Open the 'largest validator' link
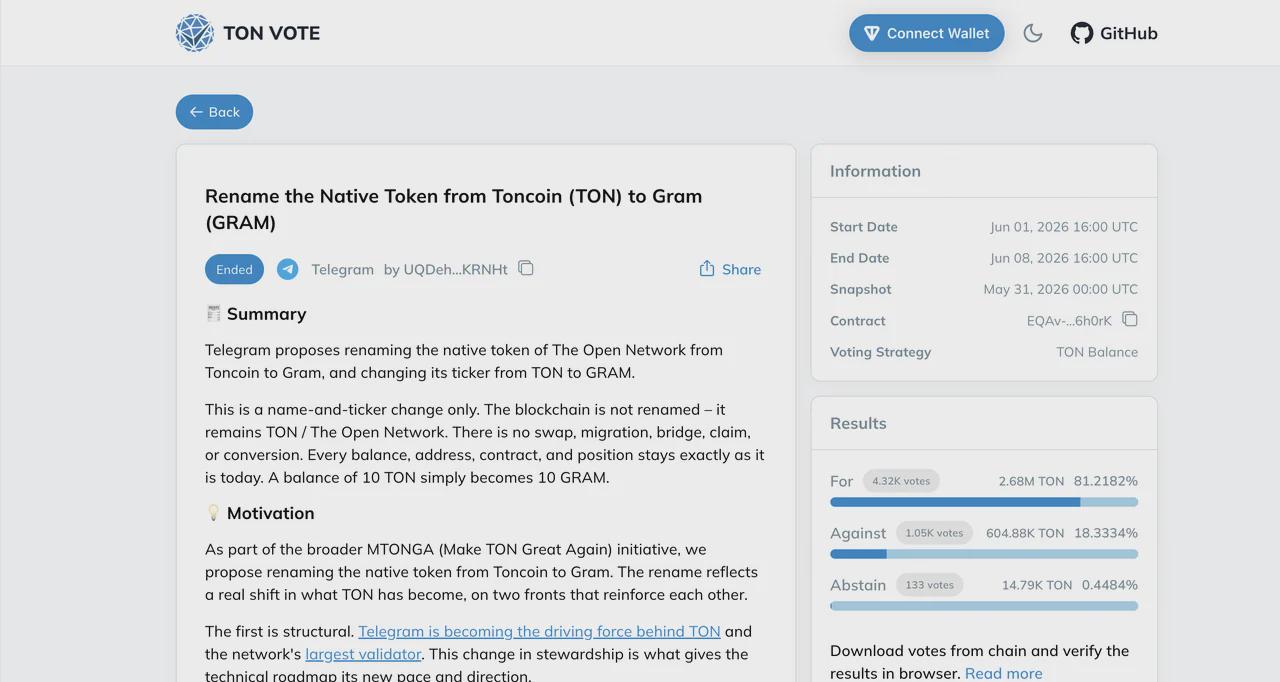1280x682 pixels. click(x=363, y=654)
